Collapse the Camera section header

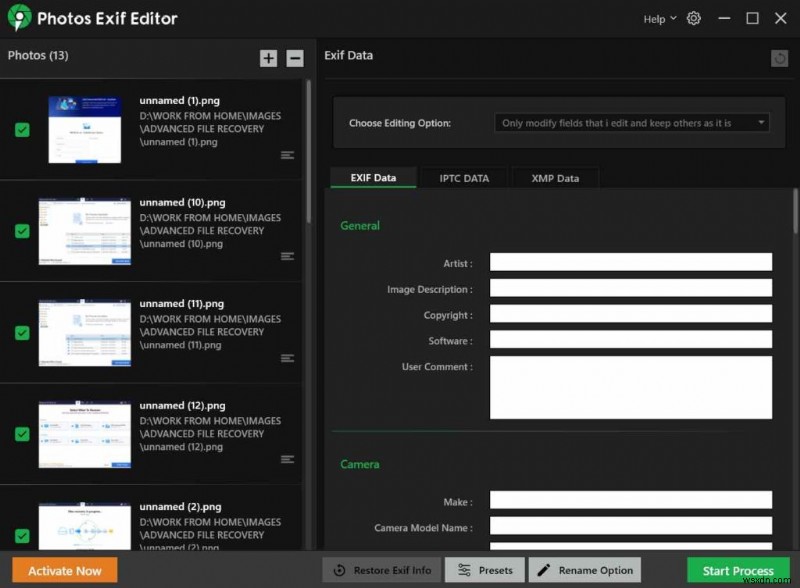pyautogui.click(x=360, y=464)
